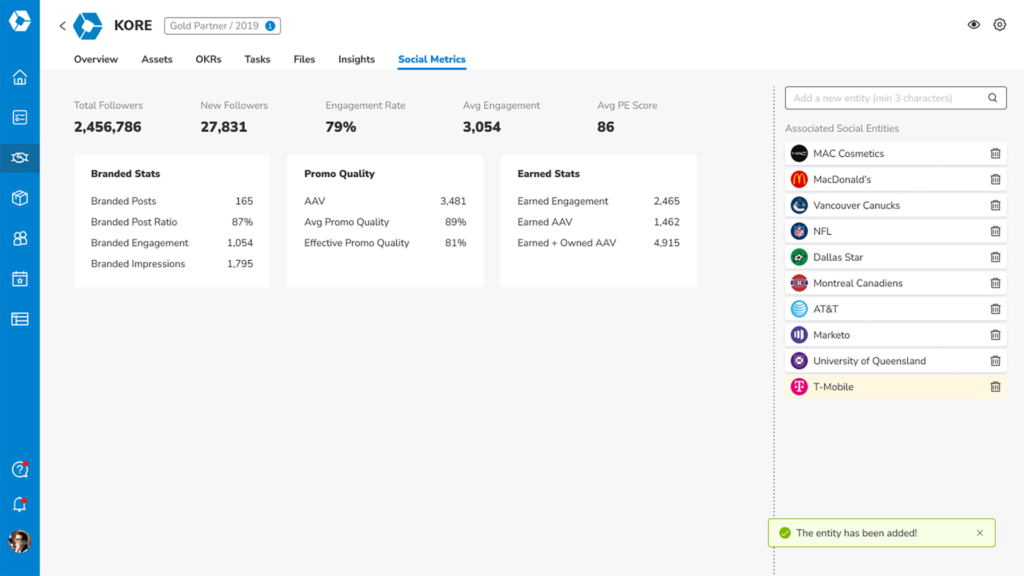
Task: Toggle the eye visibility icon
Action: click(973, 25)
